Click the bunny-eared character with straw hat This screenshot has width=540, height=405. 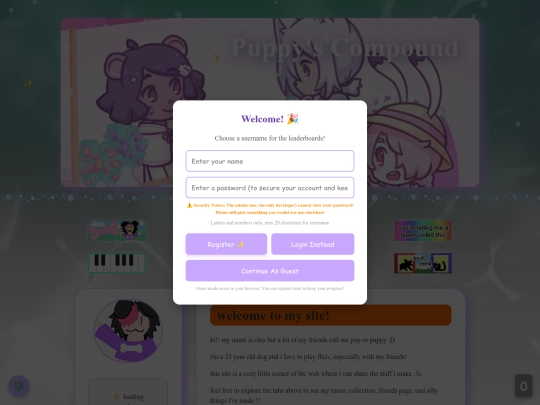pos(410,138)
